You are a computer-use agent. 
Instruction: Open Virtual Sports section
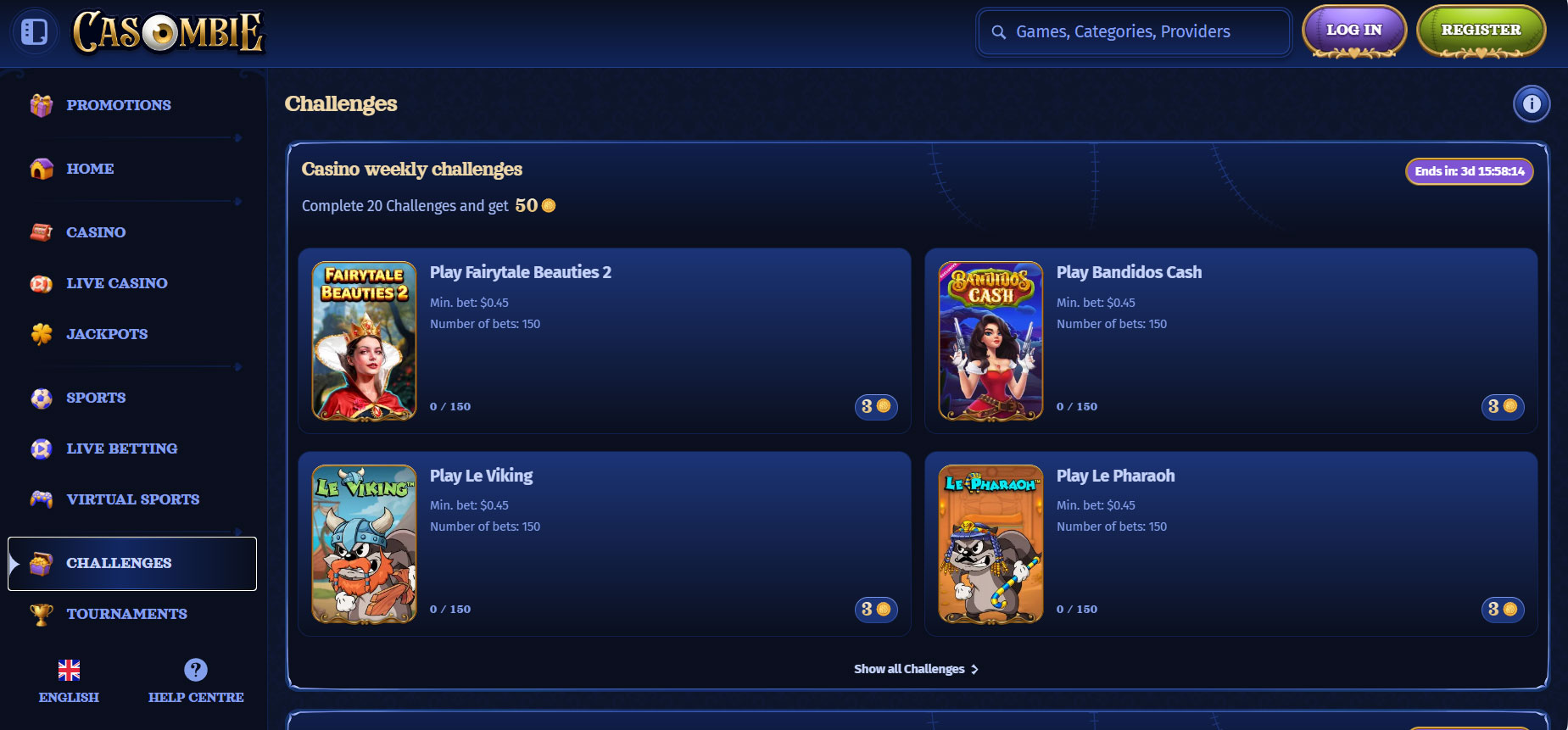(x=132, y=499)
